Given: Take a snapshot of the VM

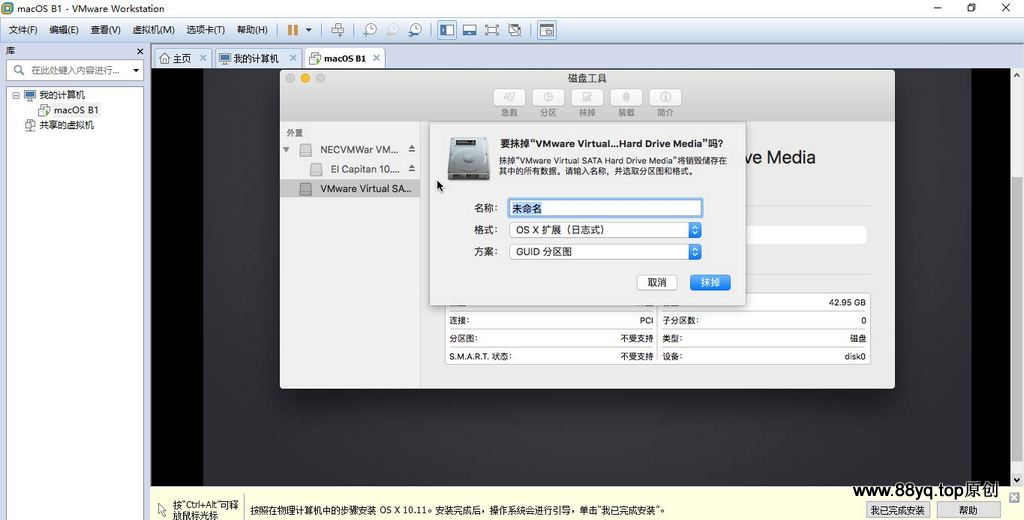Looking at the screenshot, I should click(x=370, y=30).
